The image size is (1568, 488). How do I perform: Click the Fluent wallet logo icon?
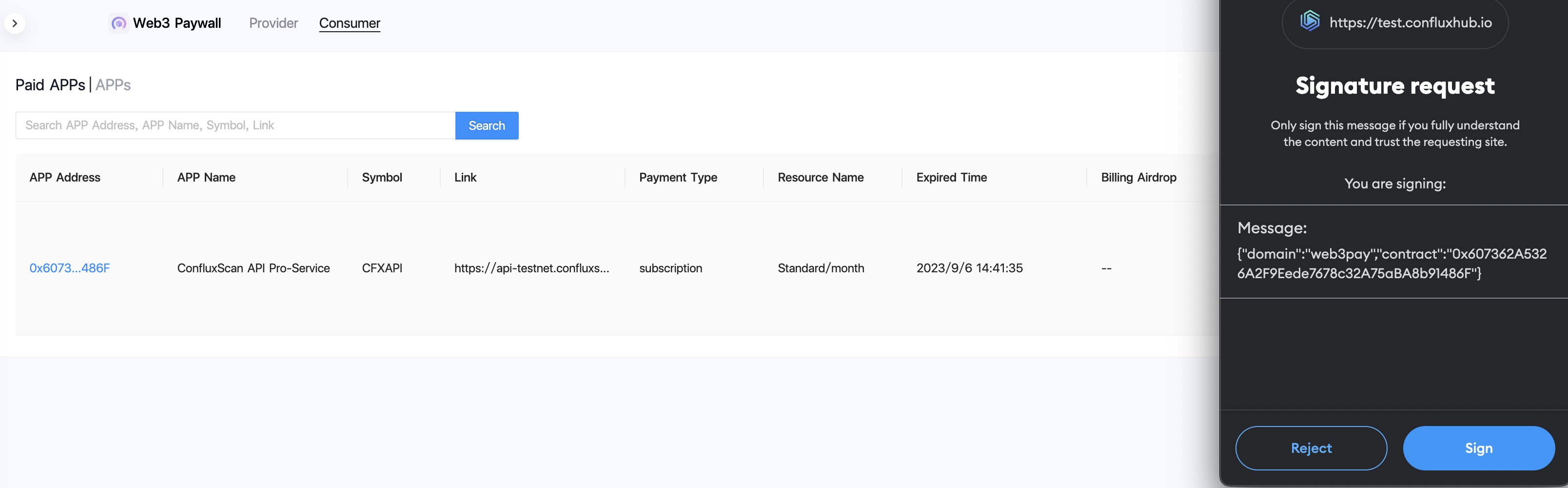pyautogui.click(x=1309, y=21)
